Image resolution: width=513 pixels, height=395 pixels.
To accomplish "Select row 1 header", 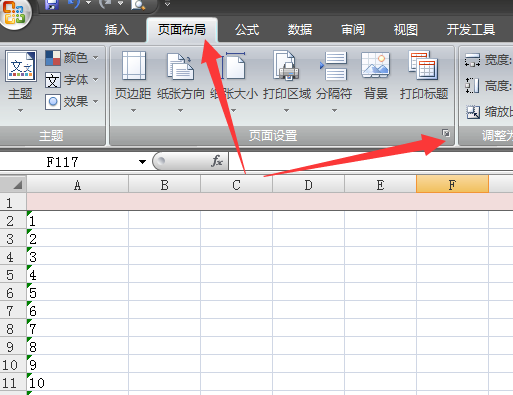I will [x=13, y=202].
